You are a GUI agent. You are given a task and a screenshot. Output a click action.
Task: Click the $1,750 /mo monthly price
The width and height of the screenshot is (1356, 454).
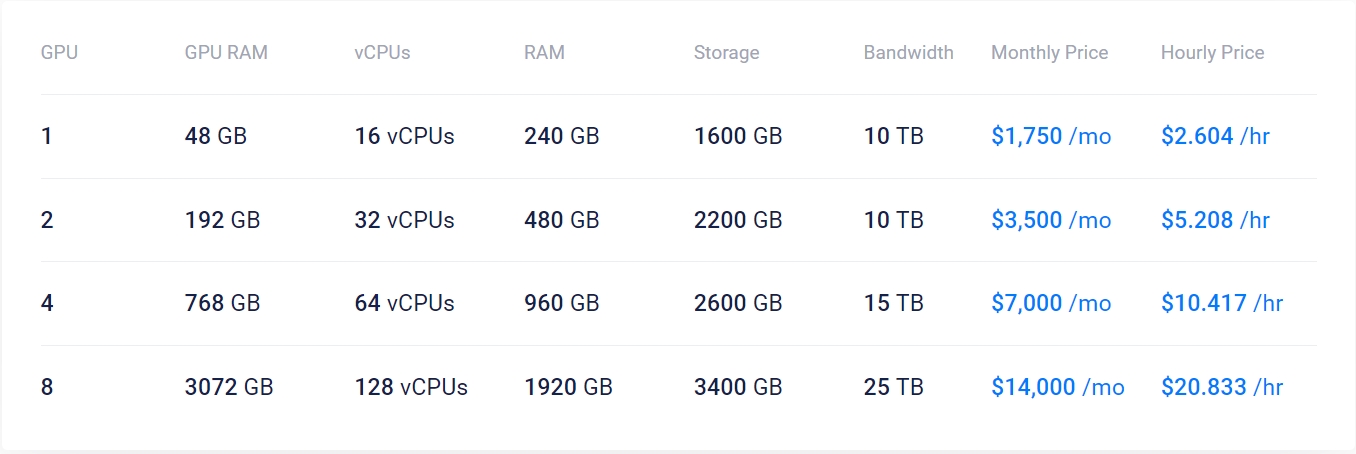click(1050, 136)
